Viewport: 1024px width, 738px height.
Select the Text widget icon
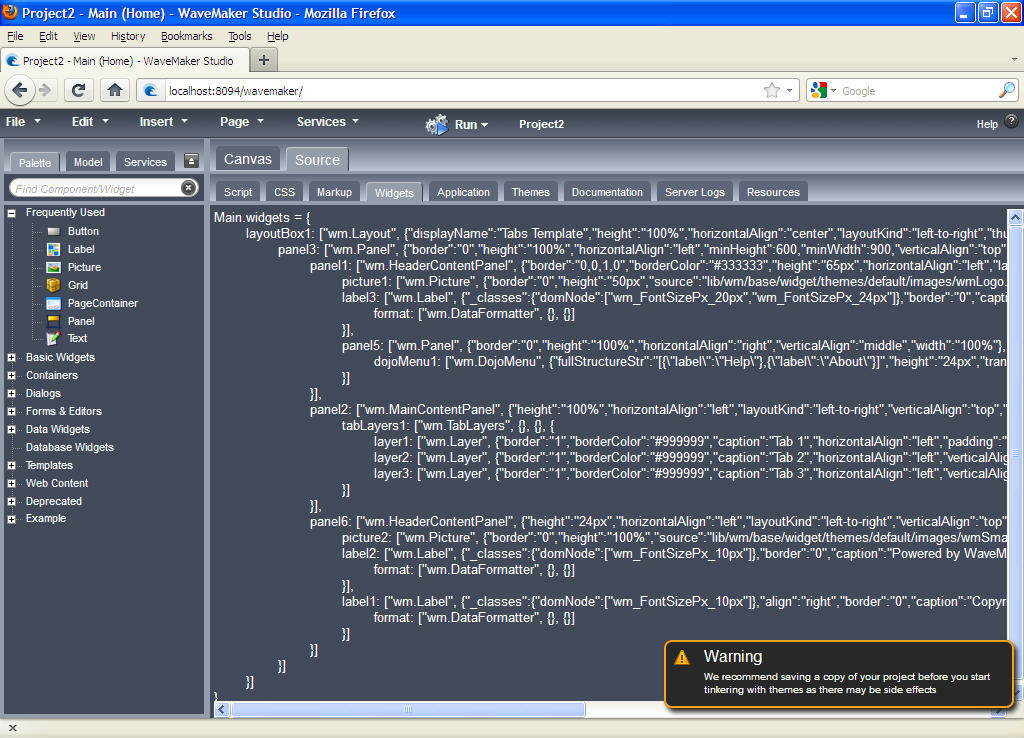point(54,338)
